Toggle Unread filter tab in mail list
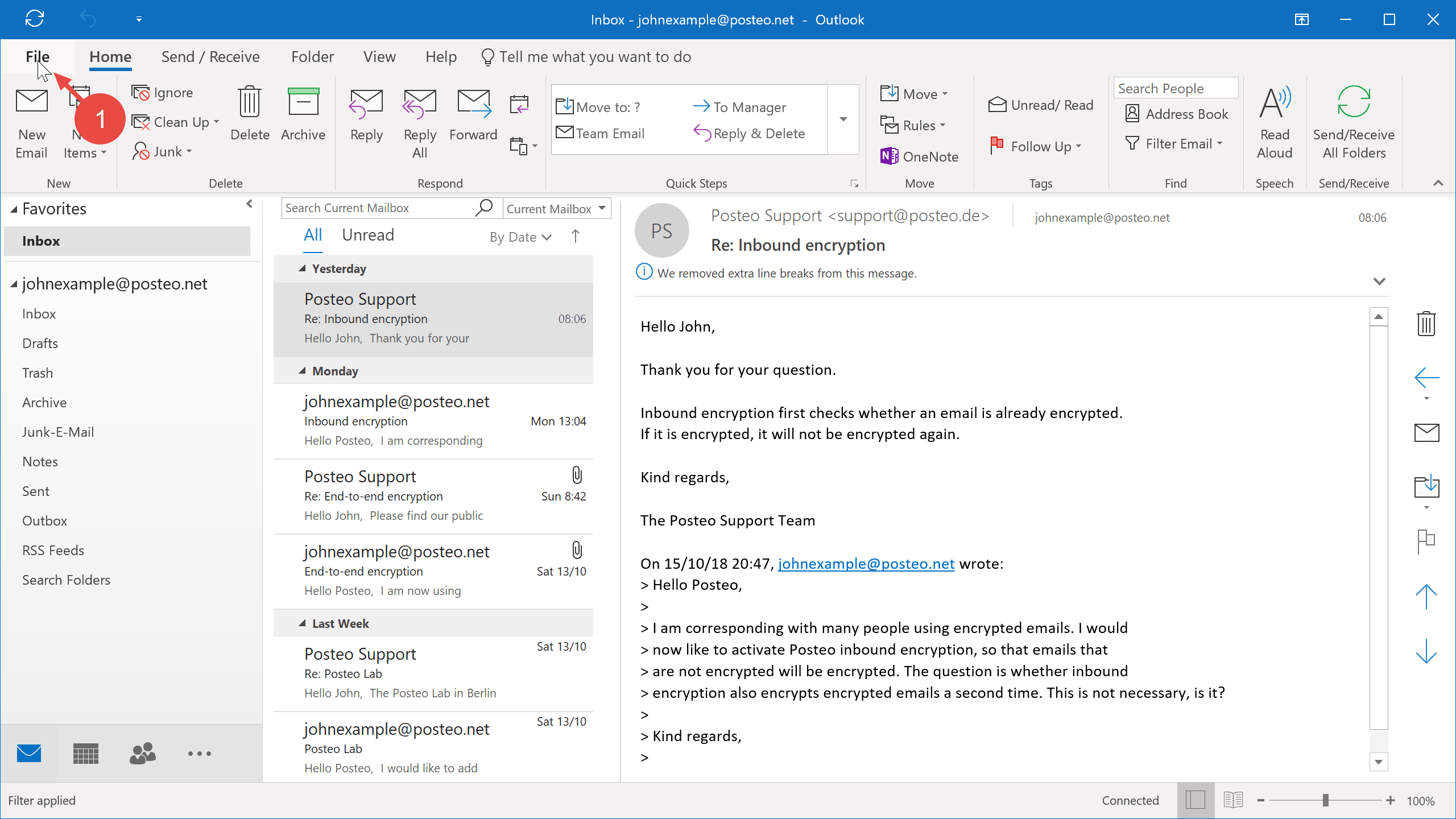 pyautogui.click(x=368, y=235)
